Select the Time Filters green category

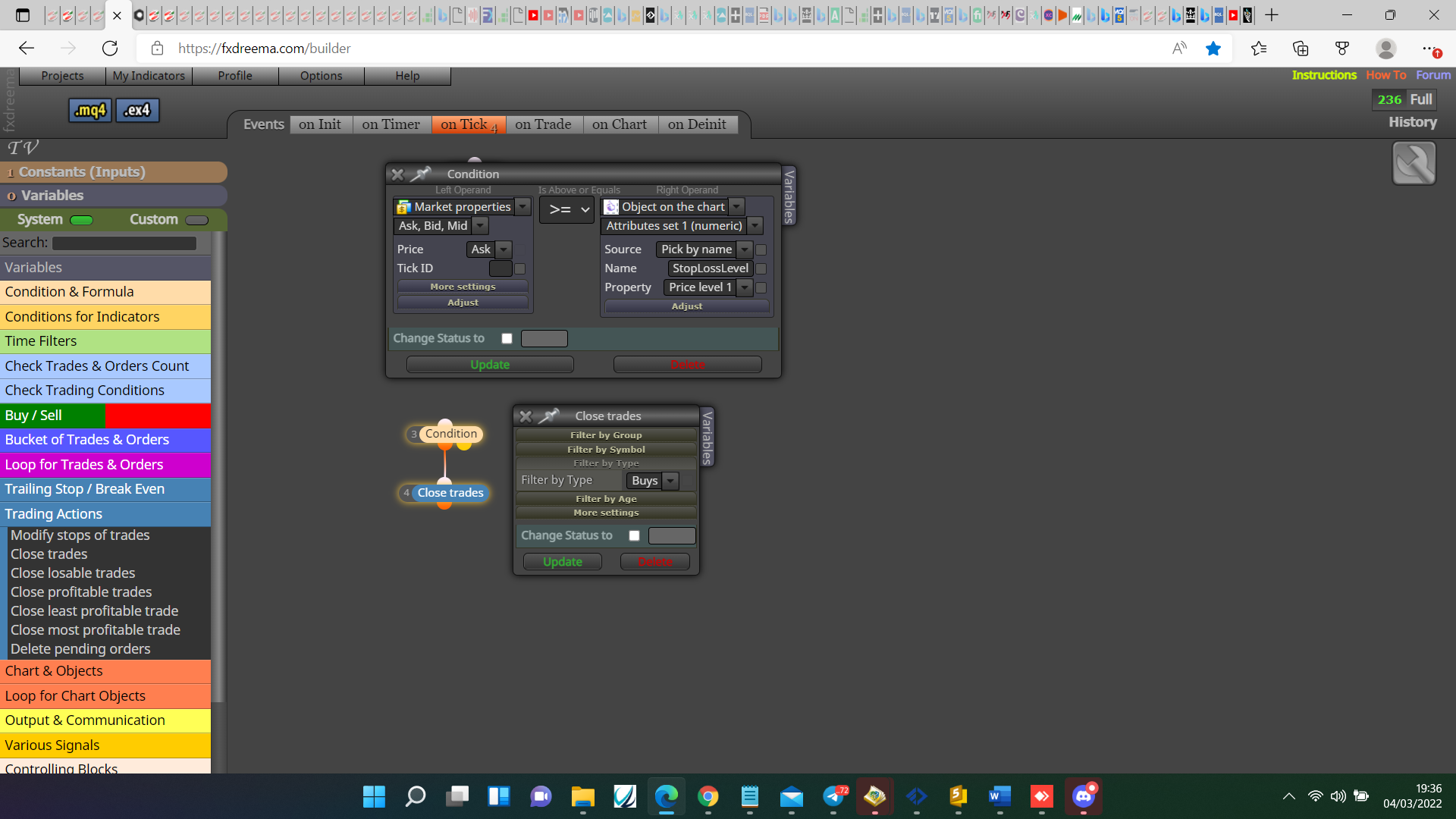105,341
